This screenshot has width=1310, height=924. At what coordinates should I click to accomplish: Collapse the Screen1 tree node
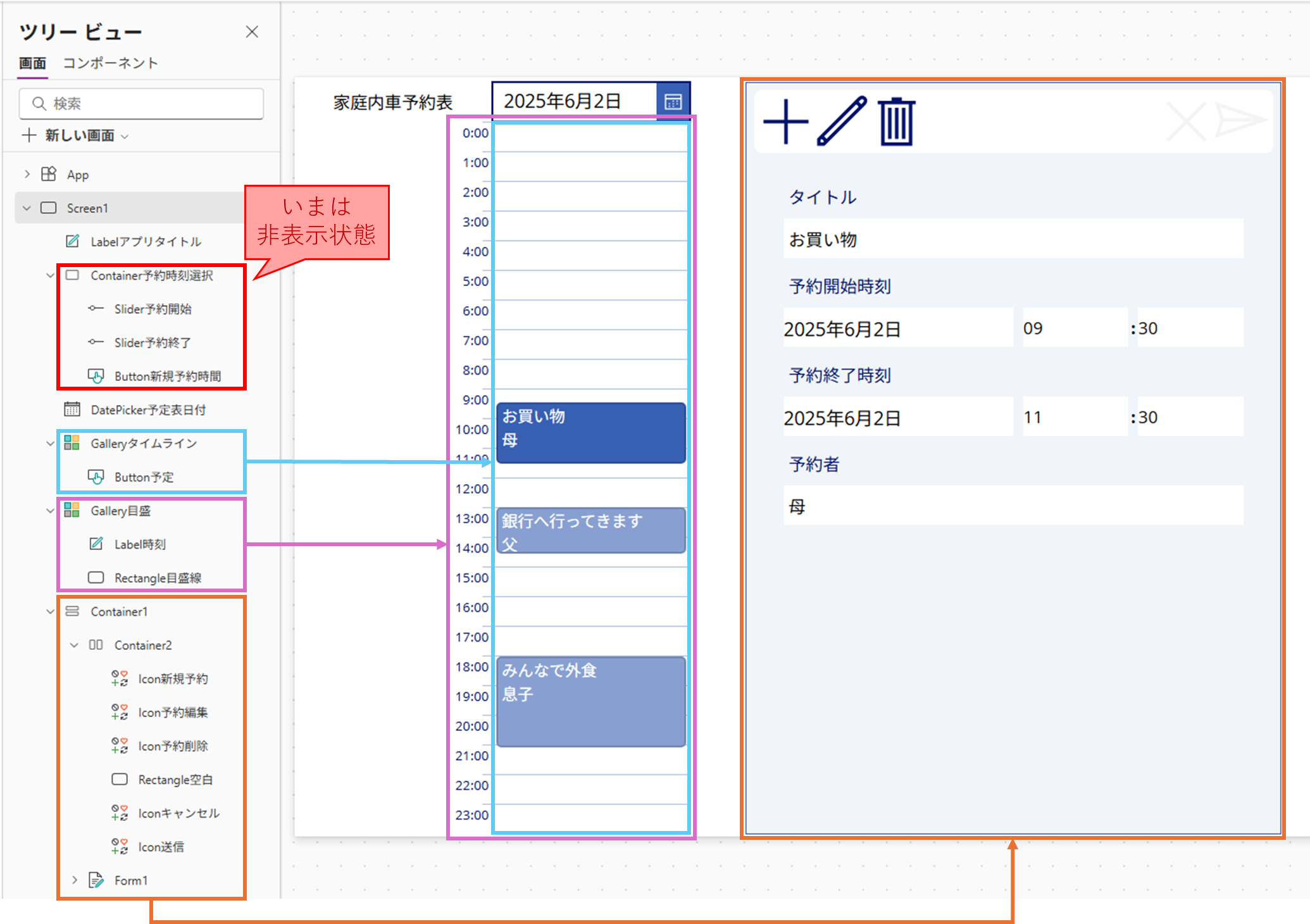click(27, 208)
